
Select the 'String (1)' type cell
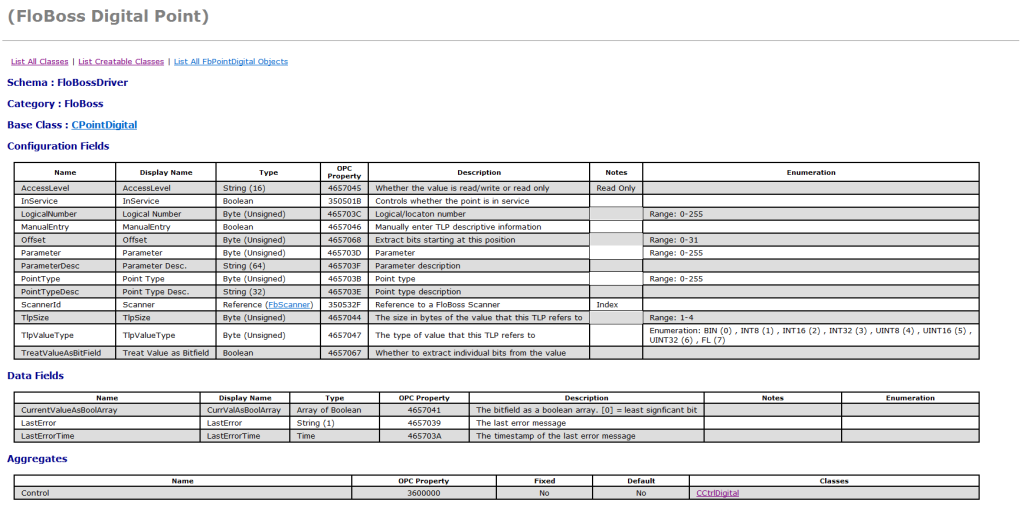[x=334, y=423]
